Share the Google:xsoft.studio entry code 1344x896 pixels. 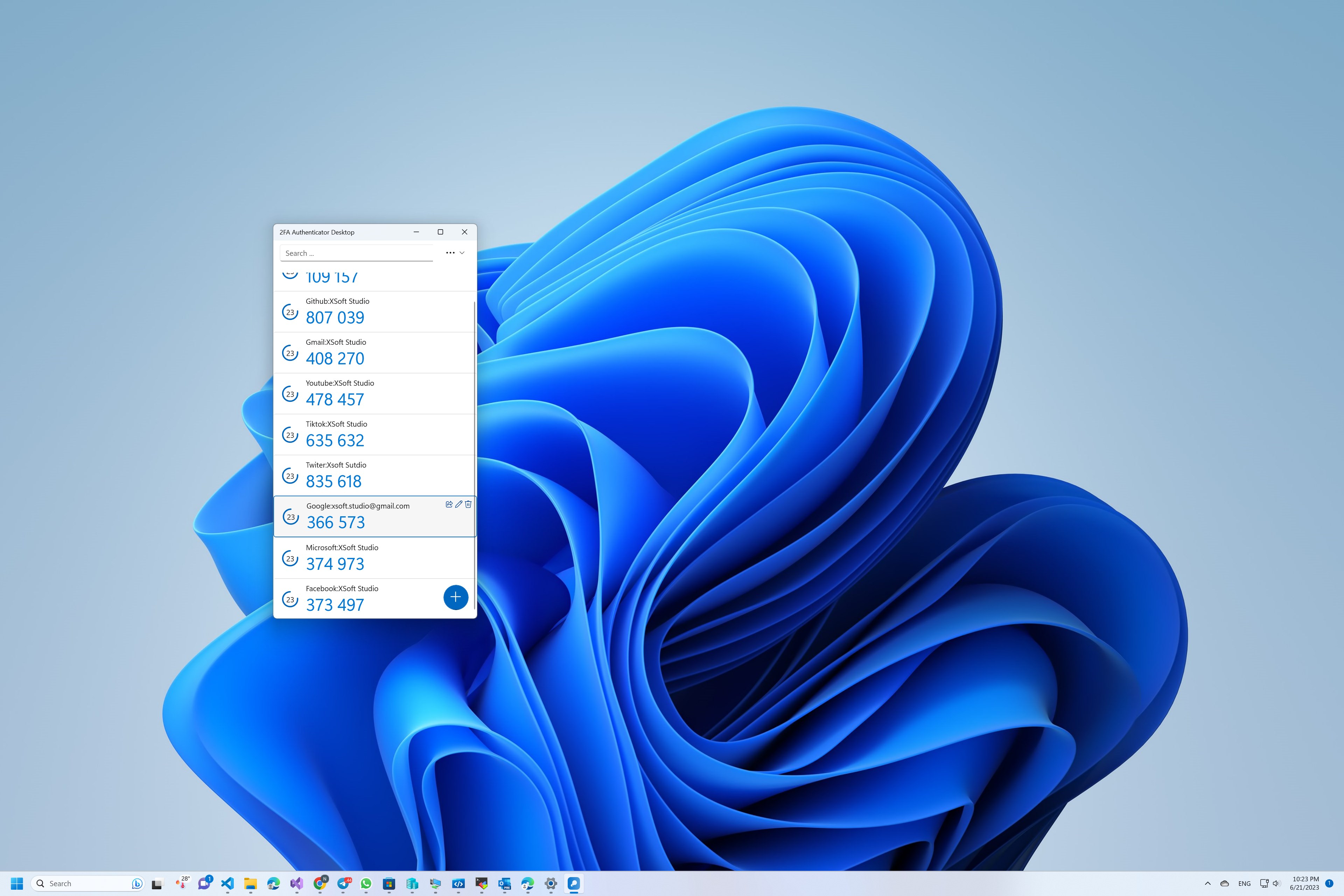449,504
